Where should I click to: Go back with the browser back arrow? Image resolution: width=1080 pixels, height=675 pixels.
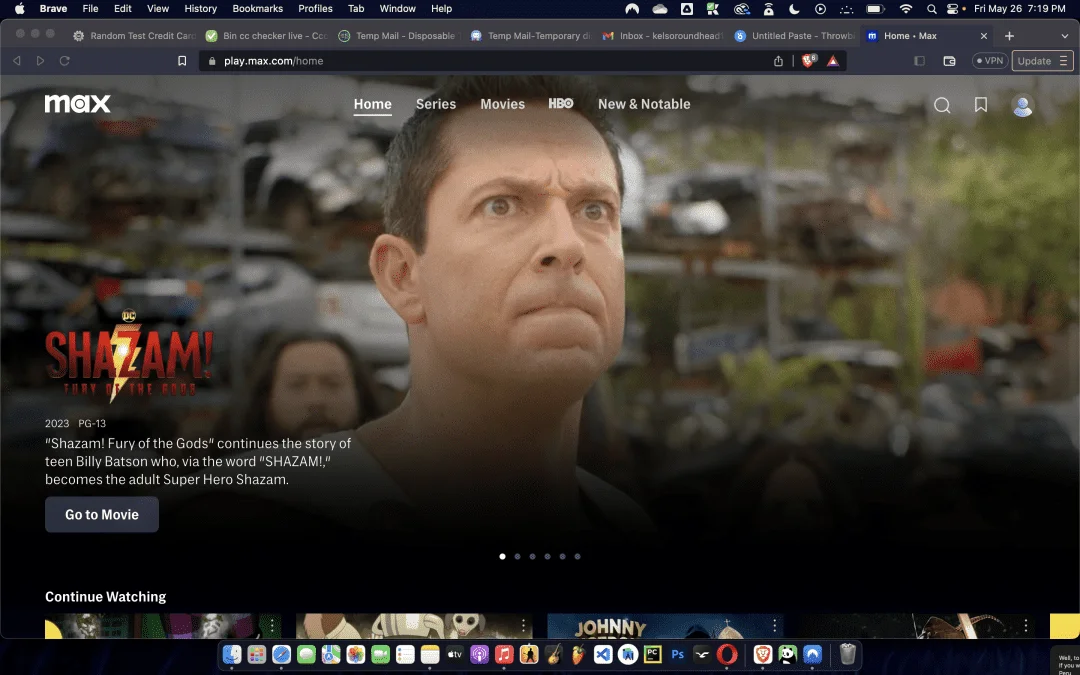coord(17,61)
